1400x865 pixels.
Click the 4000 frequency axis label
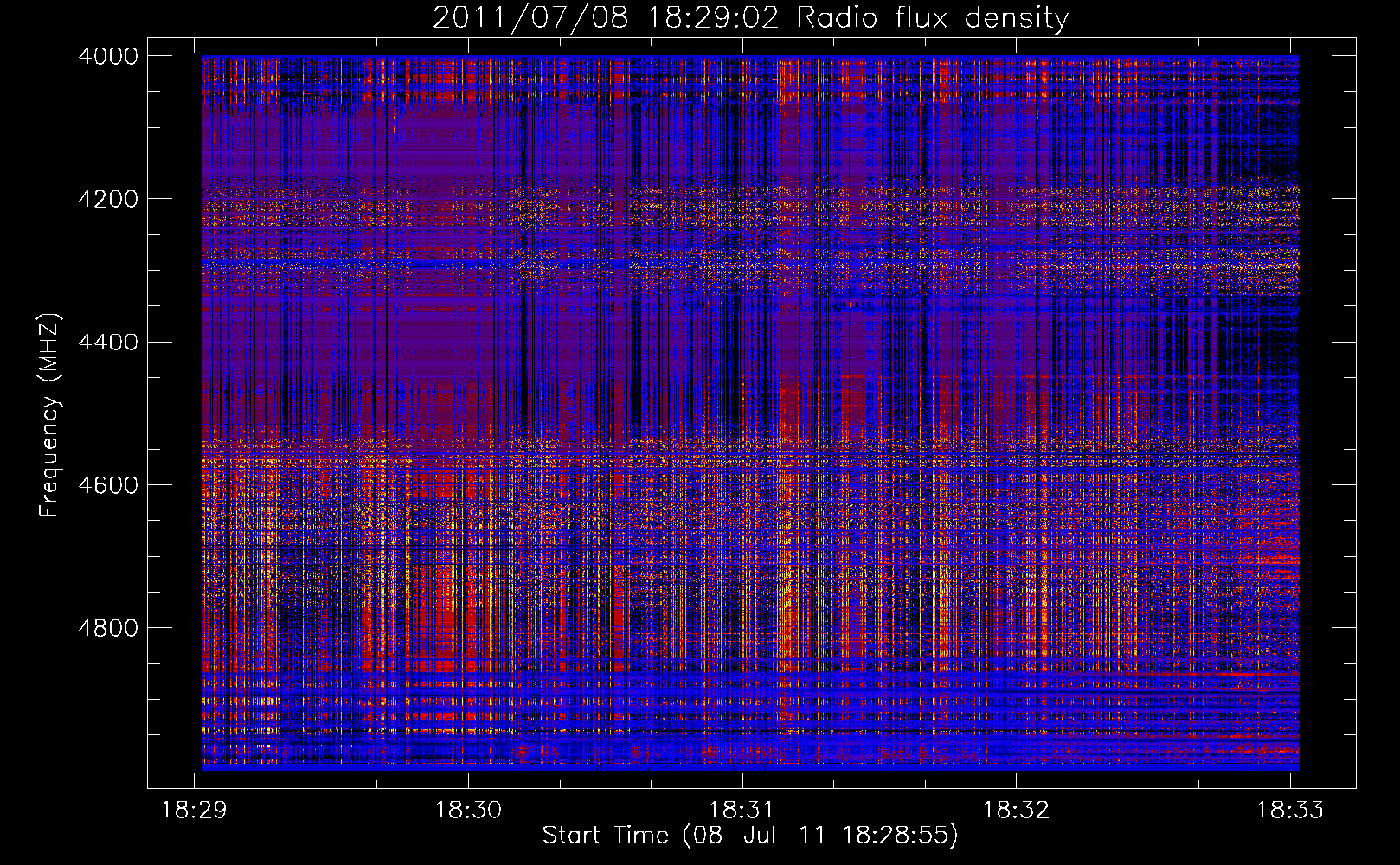108,56
